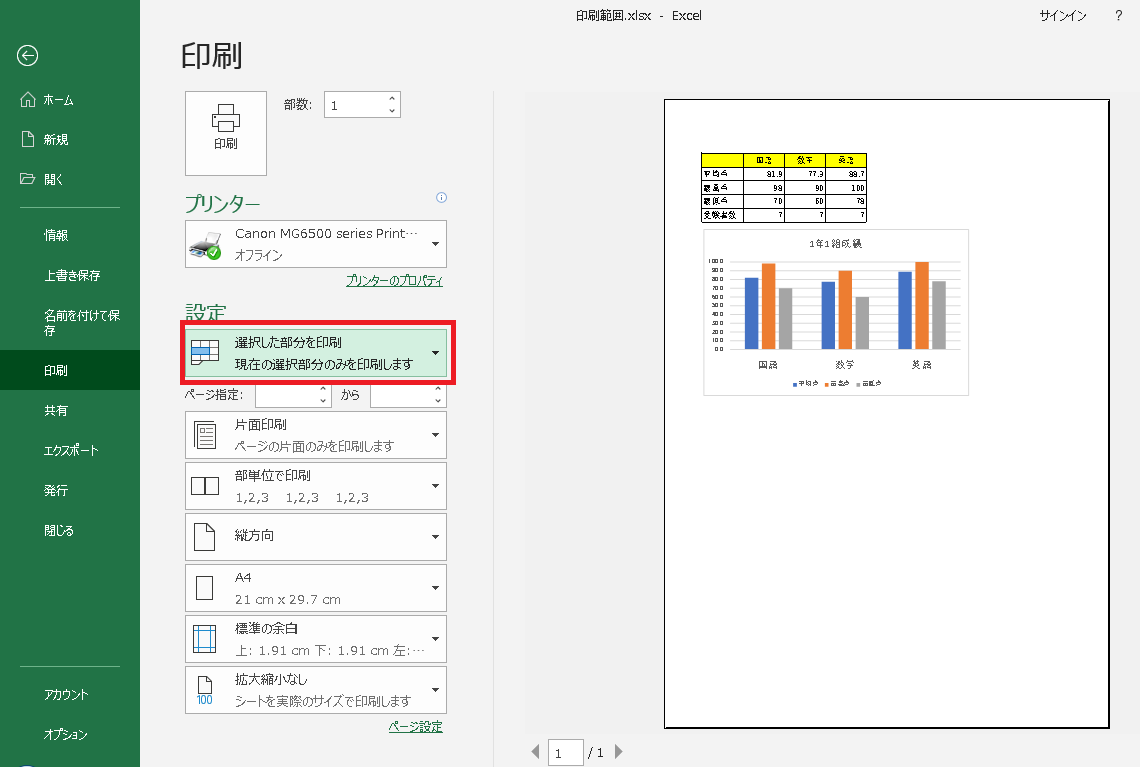Click the back arrow icon
The image size is (1140, 767).
coord(28,55)
